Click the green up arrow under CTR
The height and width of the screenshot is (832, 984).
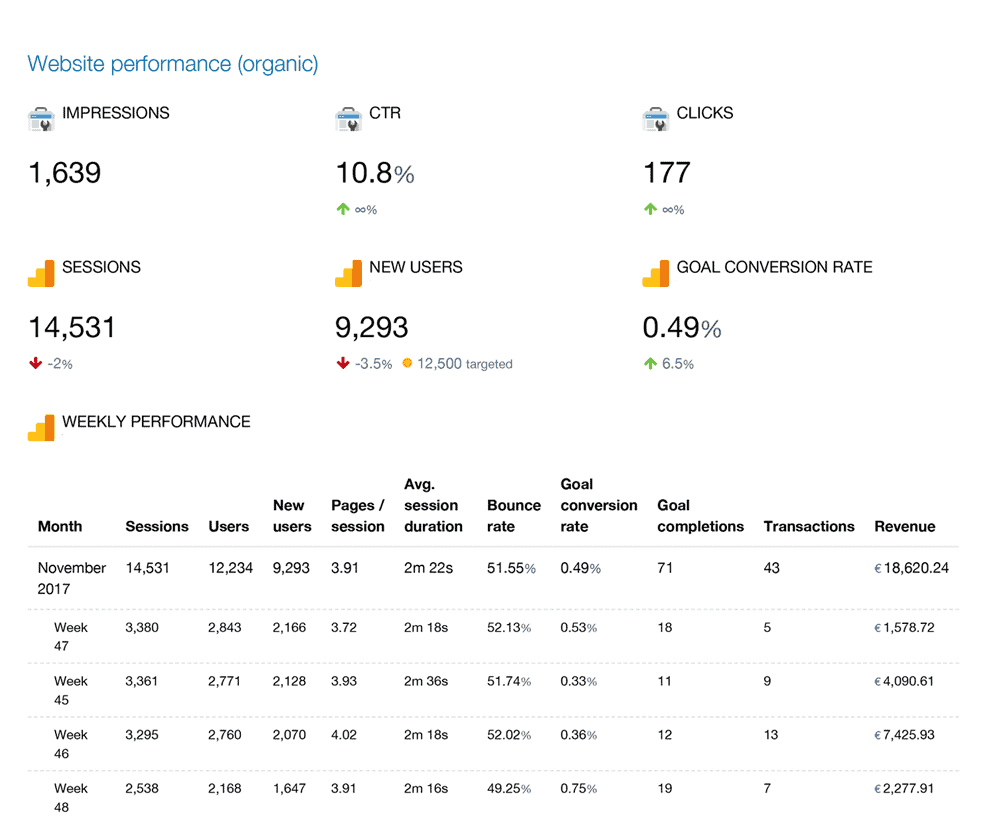tap(343, 210)
